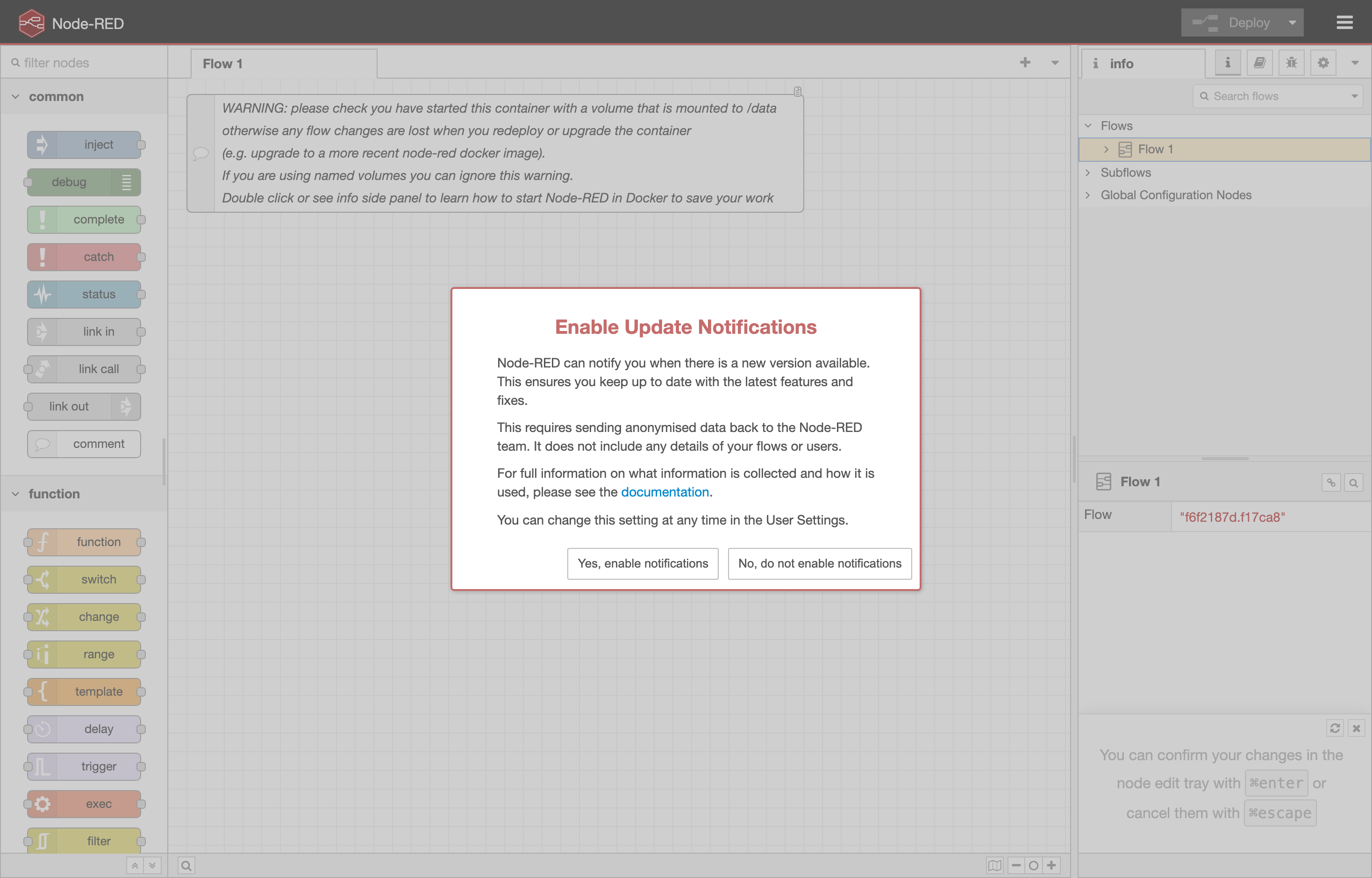Add a new flow tab with plus
Screen dimensions: 1372x878
pyautogui.click(x=1025, y=63)
